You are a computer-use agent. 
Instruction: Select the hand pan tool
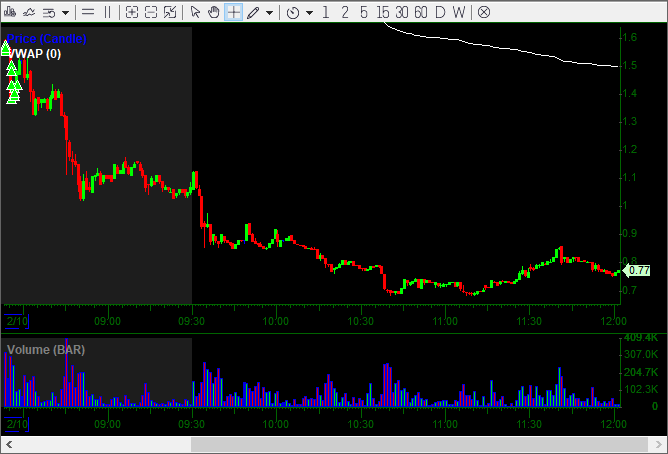click(x=213, y=12)
